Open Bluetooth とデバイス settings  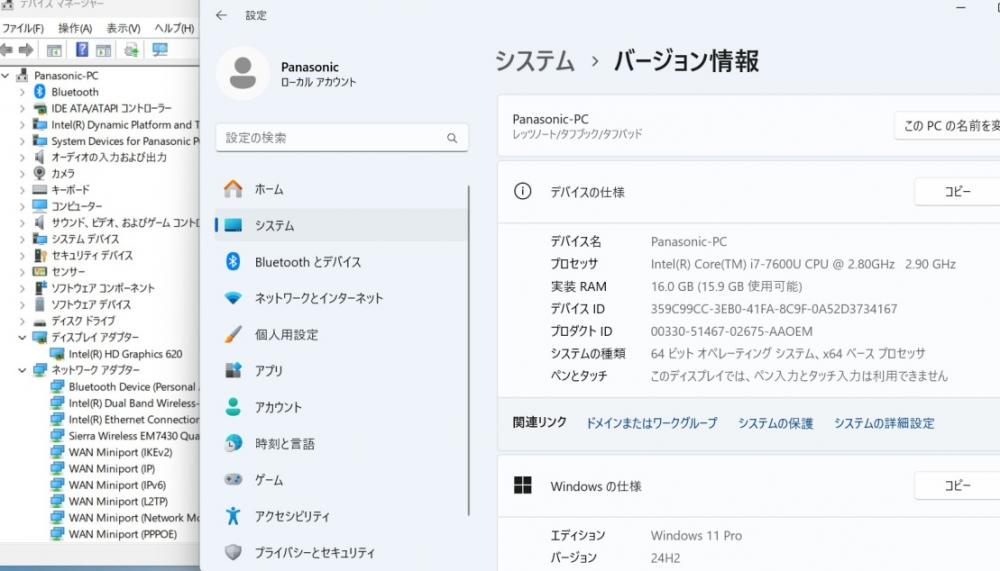pos(342,262)
